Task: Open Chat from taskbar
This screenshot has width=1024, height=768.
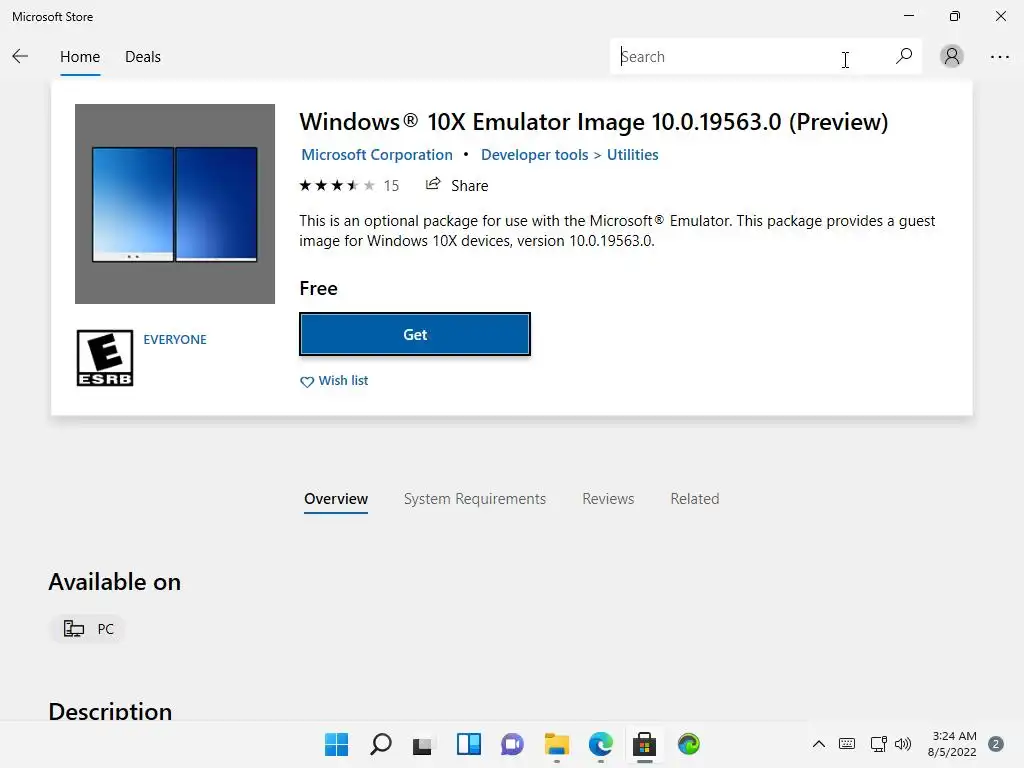Action: pos(512,744)
